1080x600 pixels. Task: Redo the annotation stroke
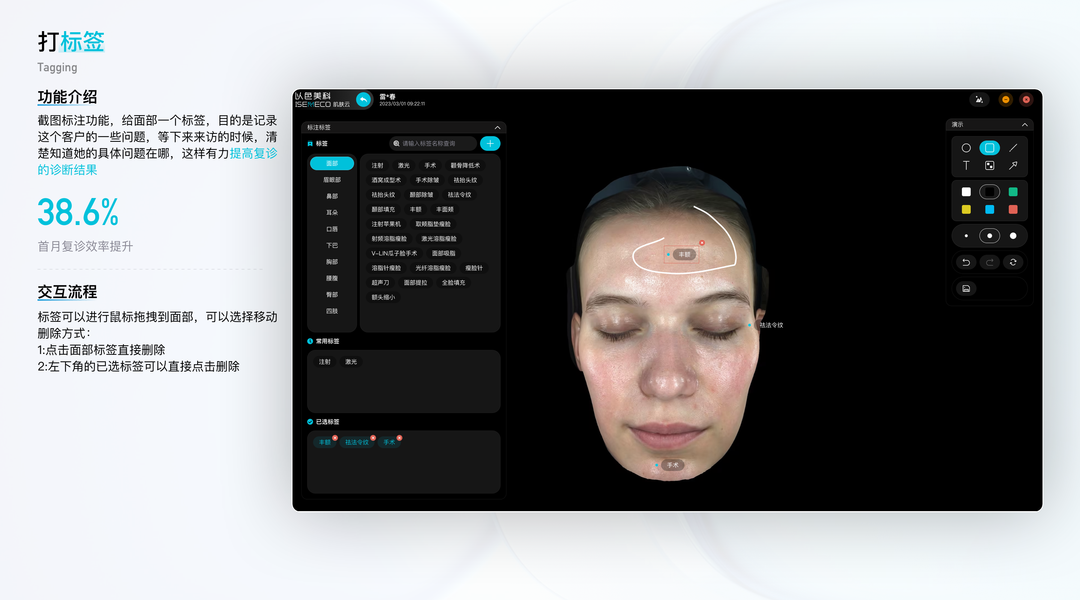[x=990, y=262]
